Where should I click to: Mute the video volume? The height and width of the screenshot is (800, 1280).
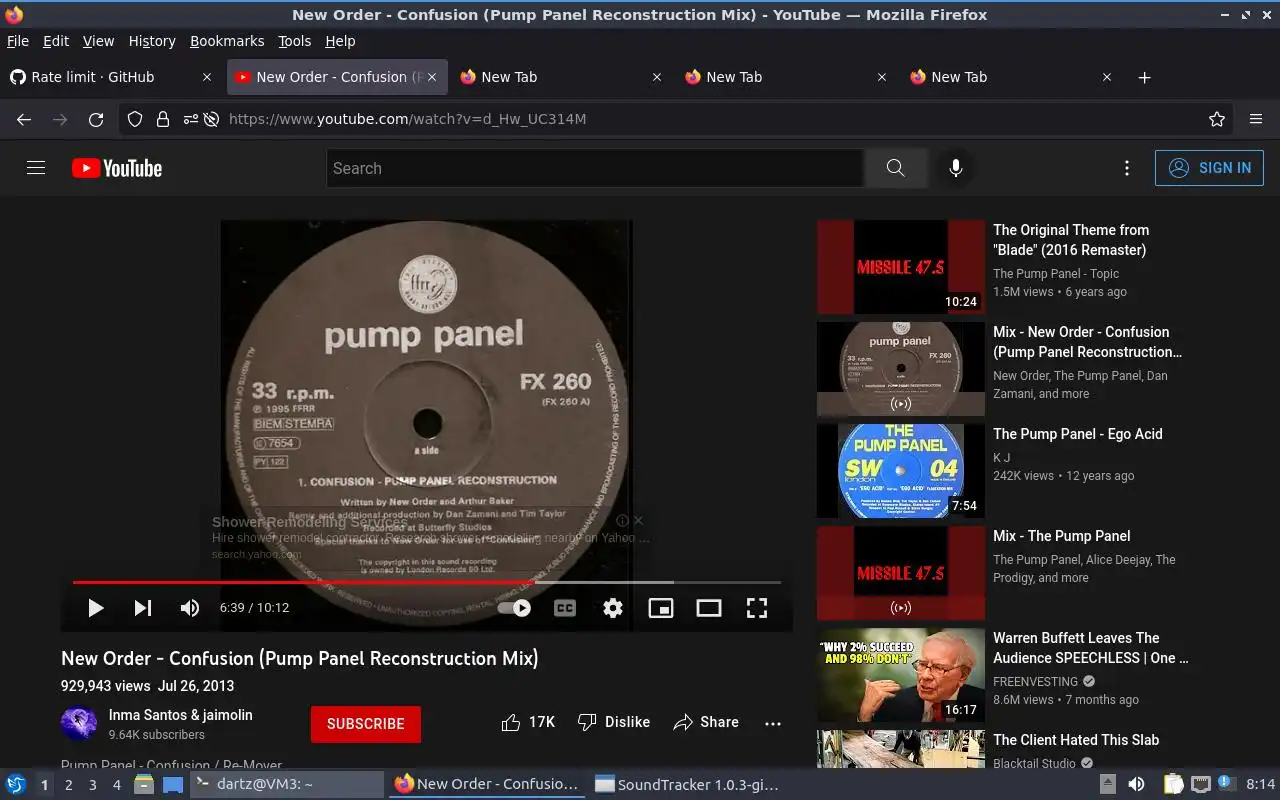tap(190, 608)
